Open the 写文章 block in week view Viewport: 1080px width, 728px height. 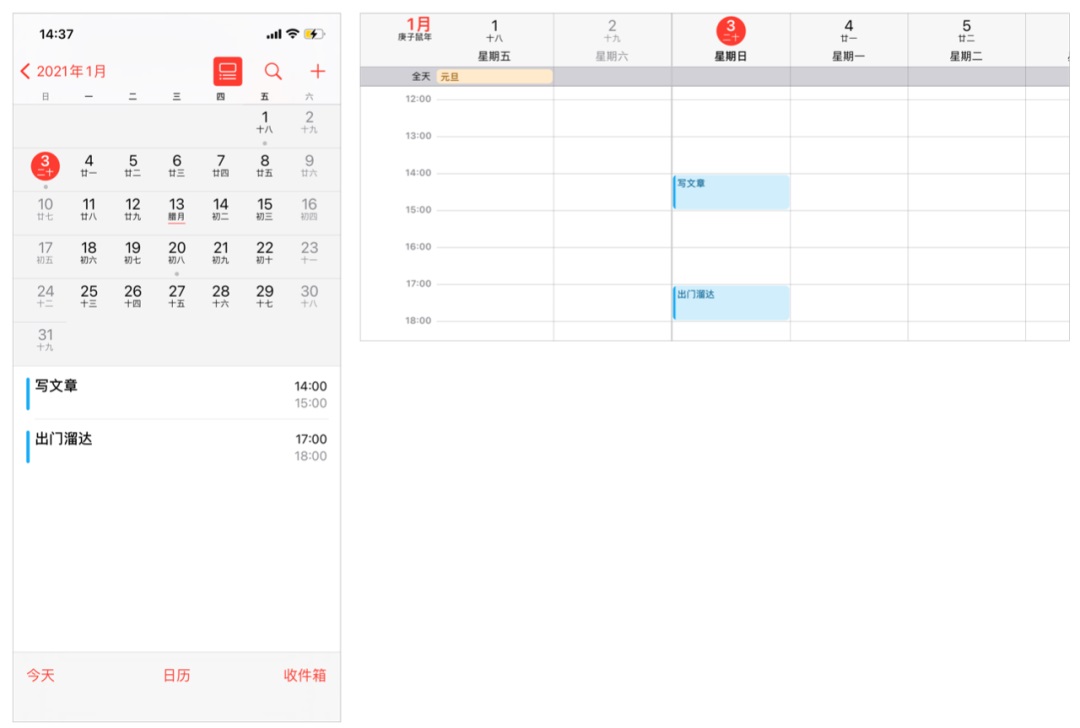pos(731,192)
